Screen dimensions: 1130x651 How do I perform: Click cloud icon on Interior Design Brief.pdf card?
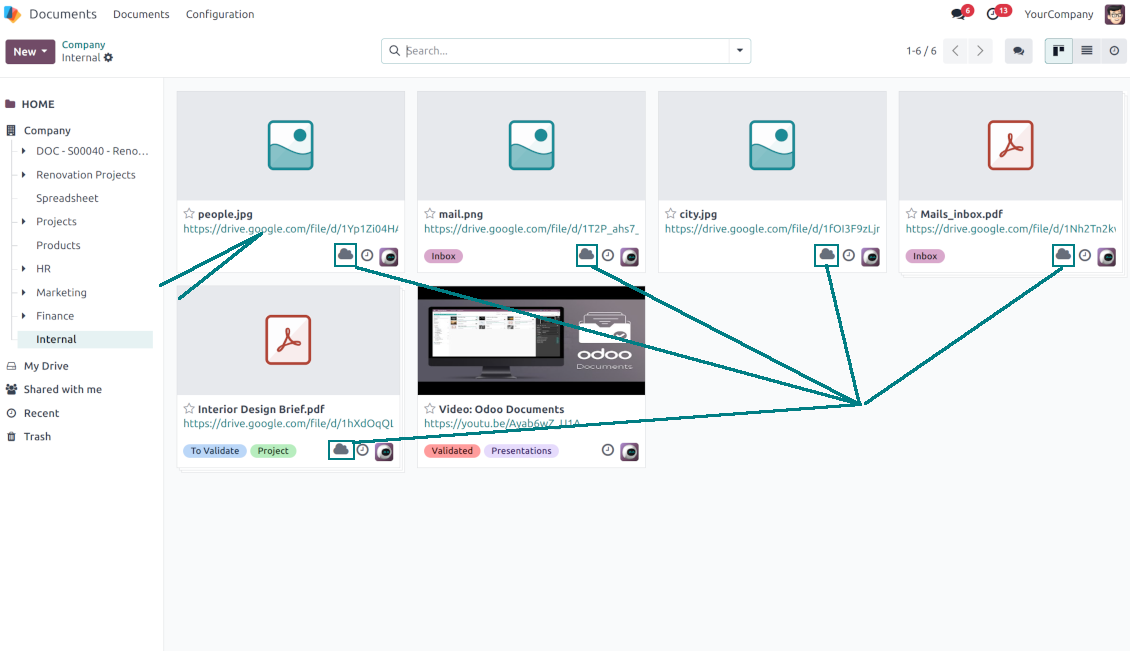coord(341,449)
